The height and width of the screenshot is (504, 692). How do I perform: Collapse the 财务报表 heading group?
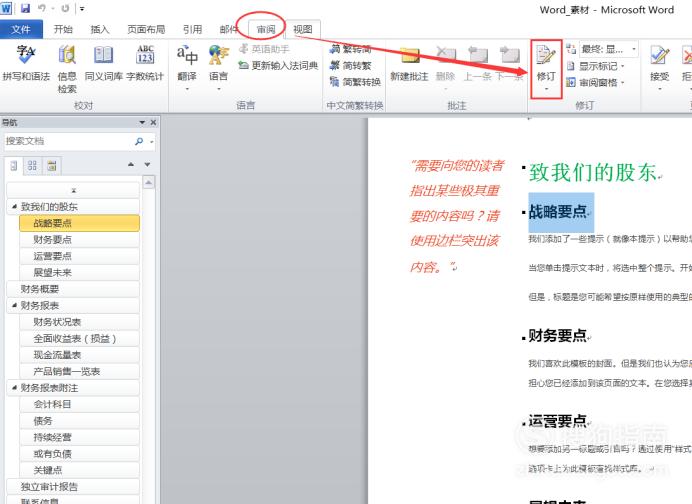[x=15, y=305]
